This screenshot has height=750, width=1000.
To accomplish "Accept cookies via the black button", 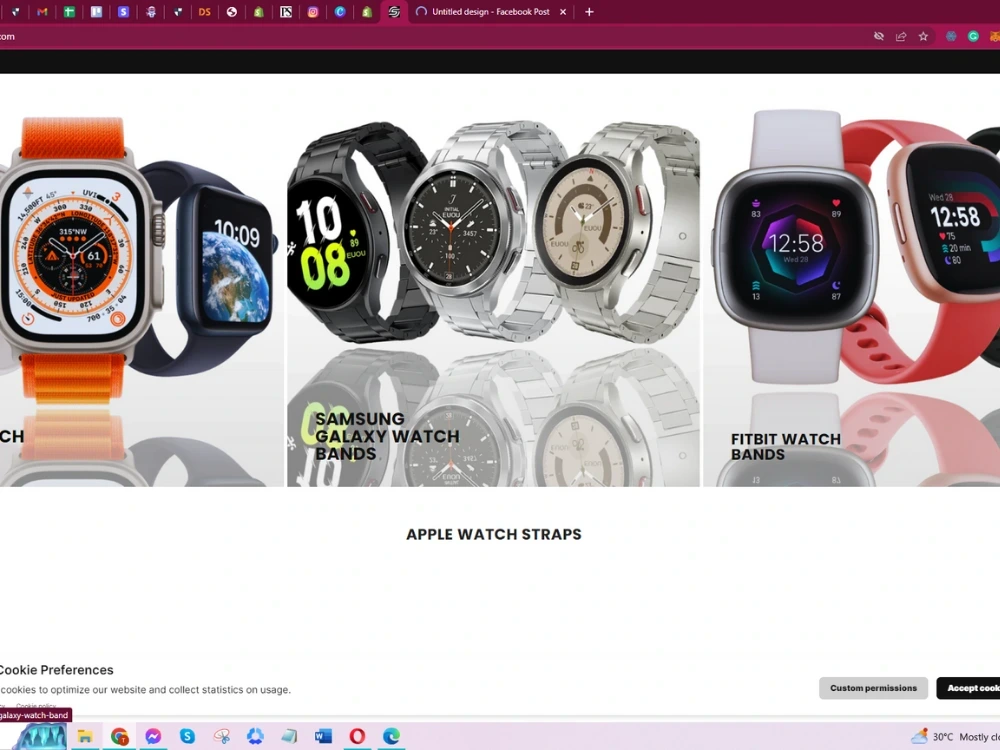I will (x=968, y=688).
